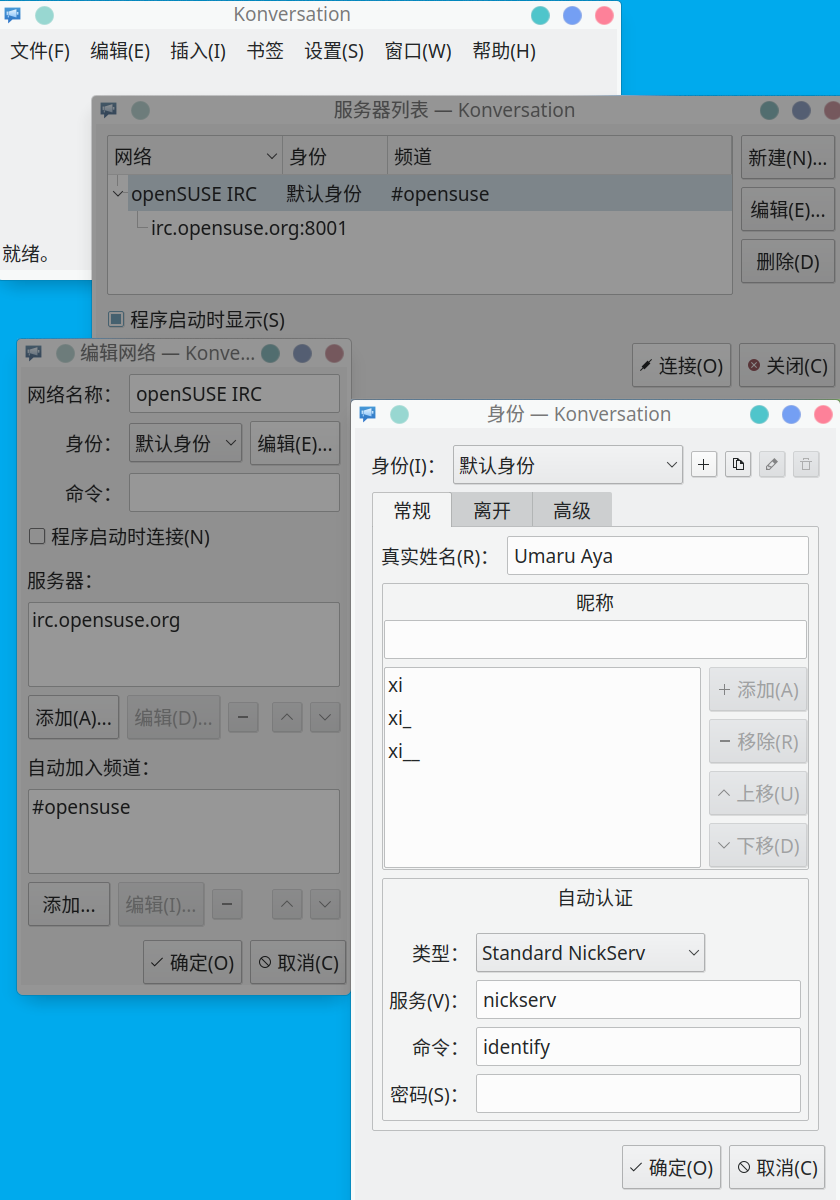Click the 网络 column header sort arrow
Screen dimensions: 840x1200
272,157
